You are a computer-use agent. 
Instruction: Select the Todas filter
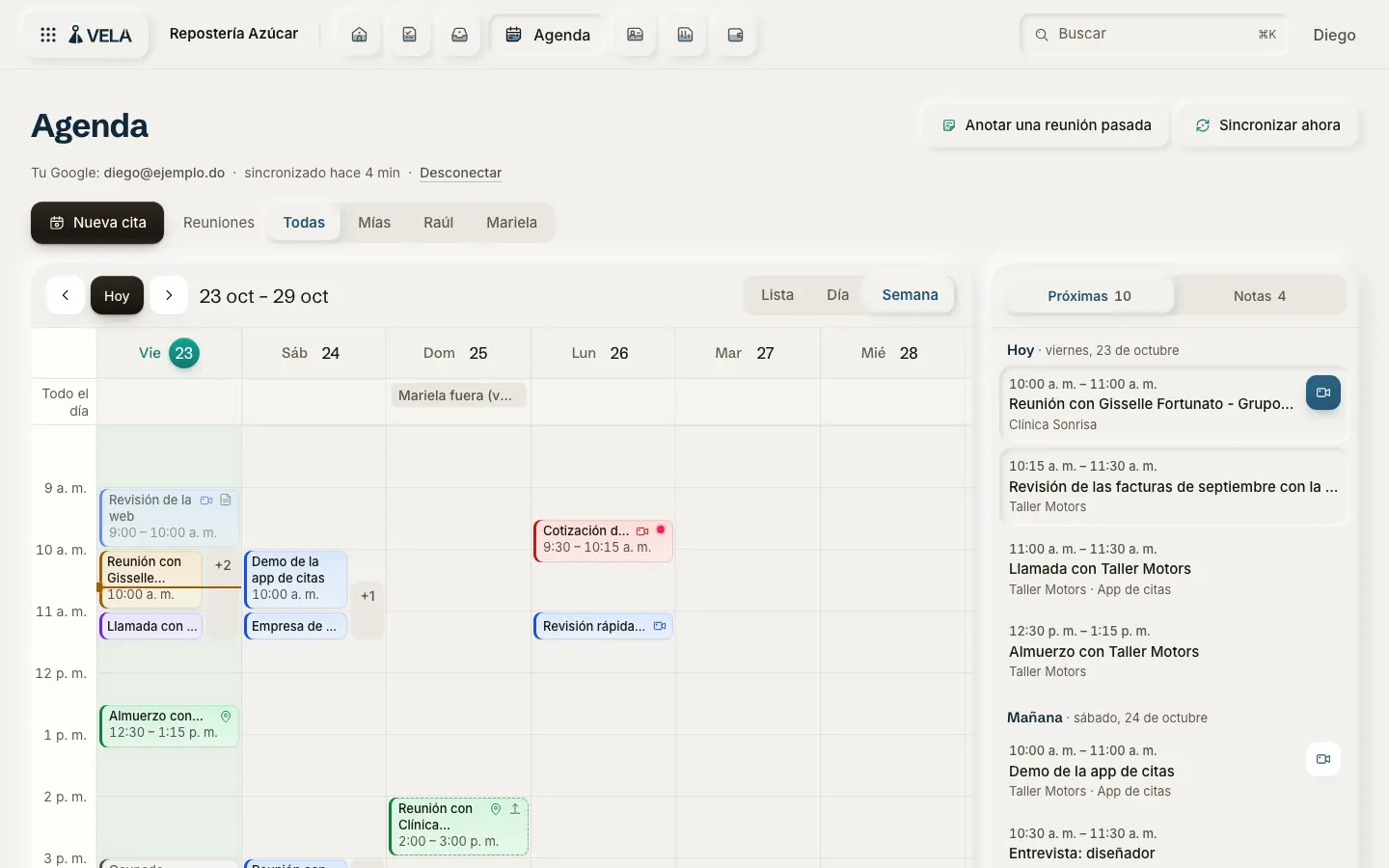click(x=304, y=223)
